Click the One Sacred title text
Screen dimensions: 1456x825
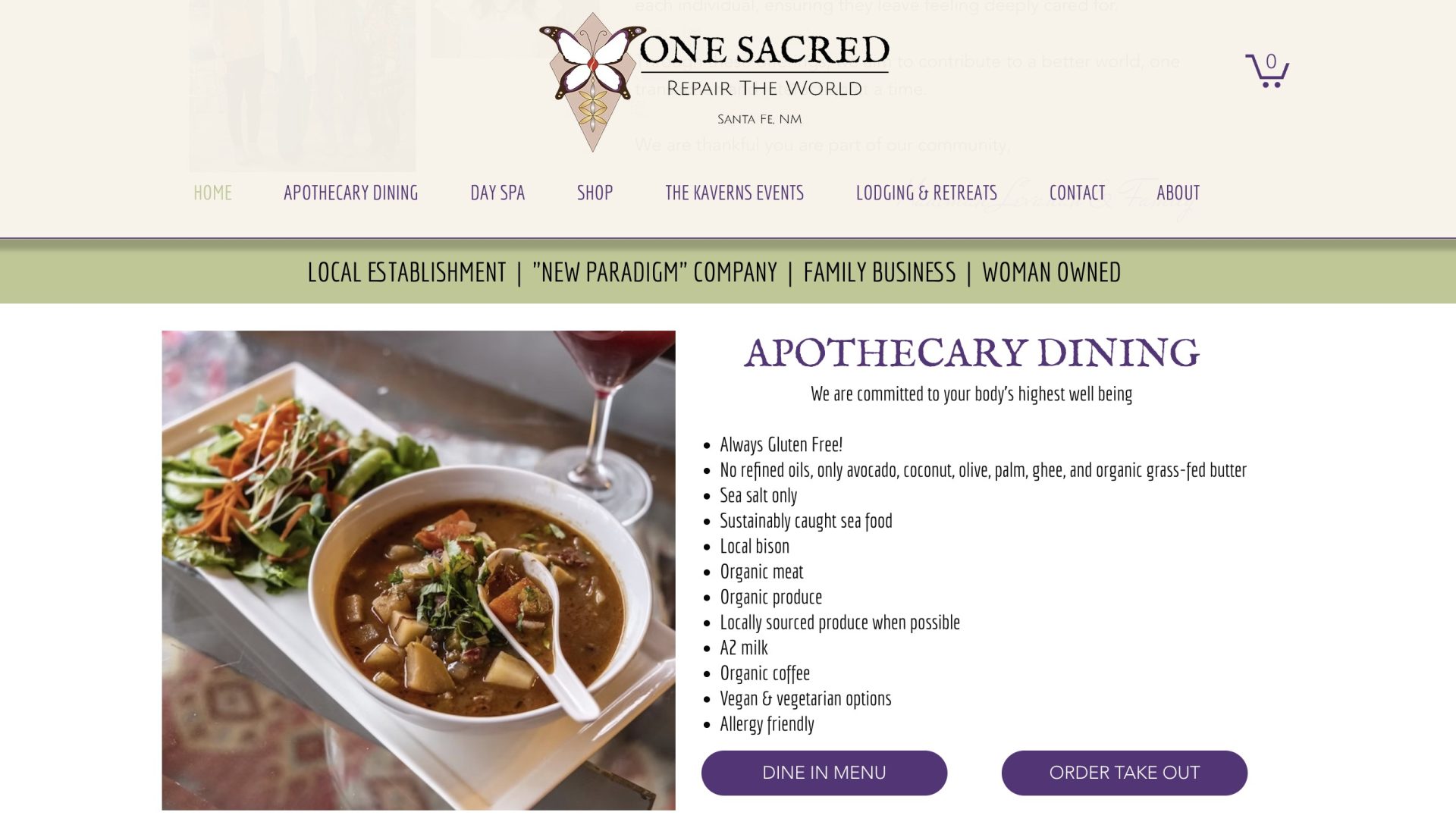pyautogui.click(x=764, y=50)
